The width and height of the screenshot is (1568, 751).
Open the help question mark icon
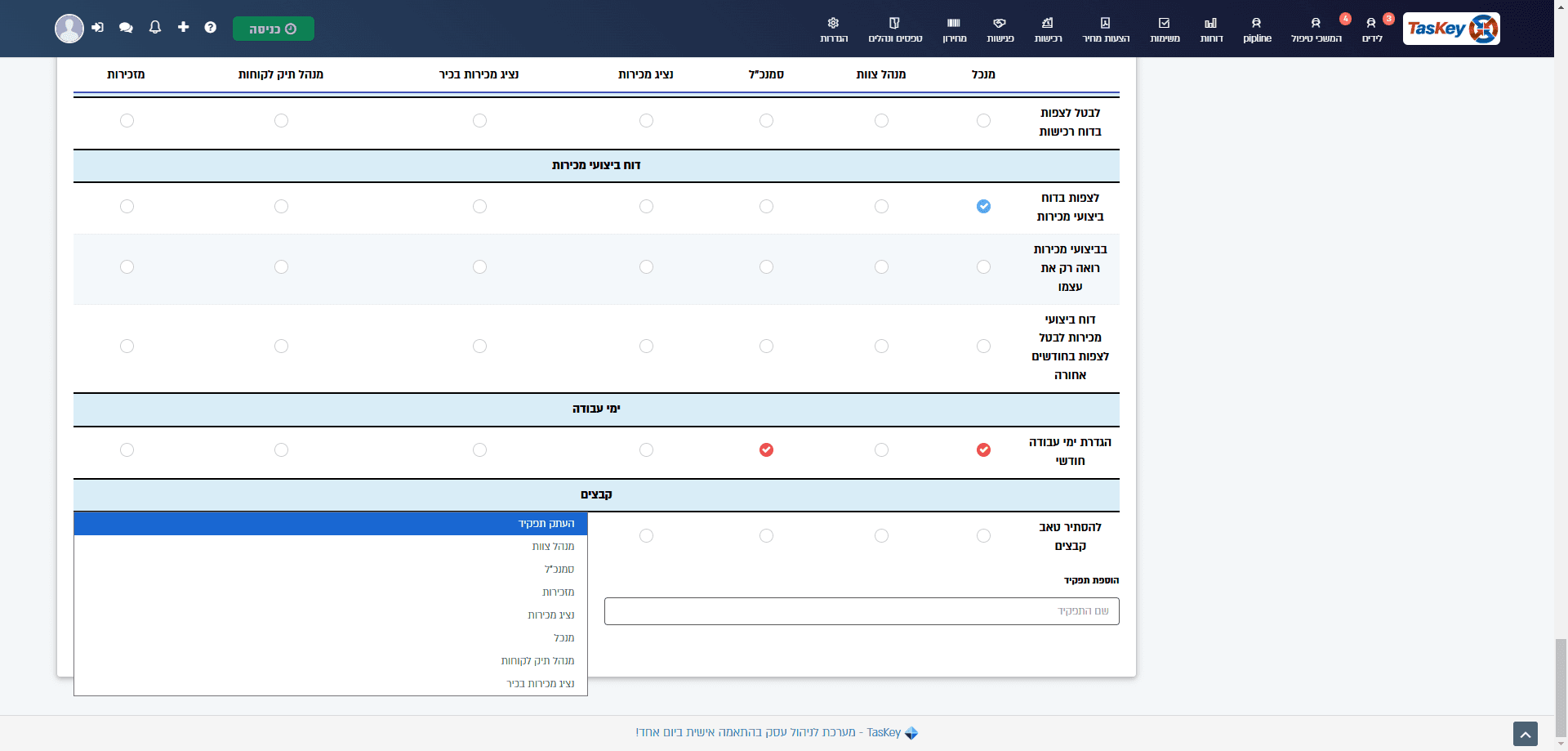[211, 27]
